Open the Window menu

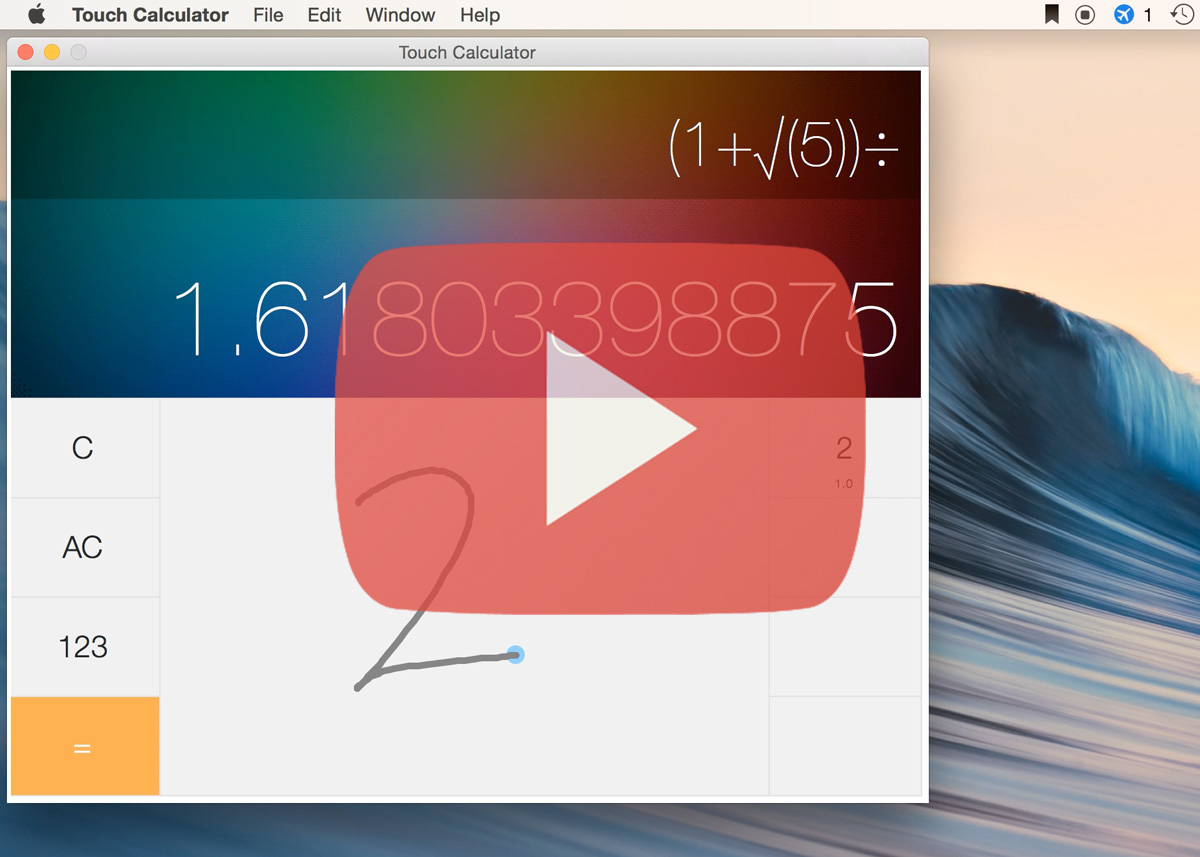click(400, 15)
